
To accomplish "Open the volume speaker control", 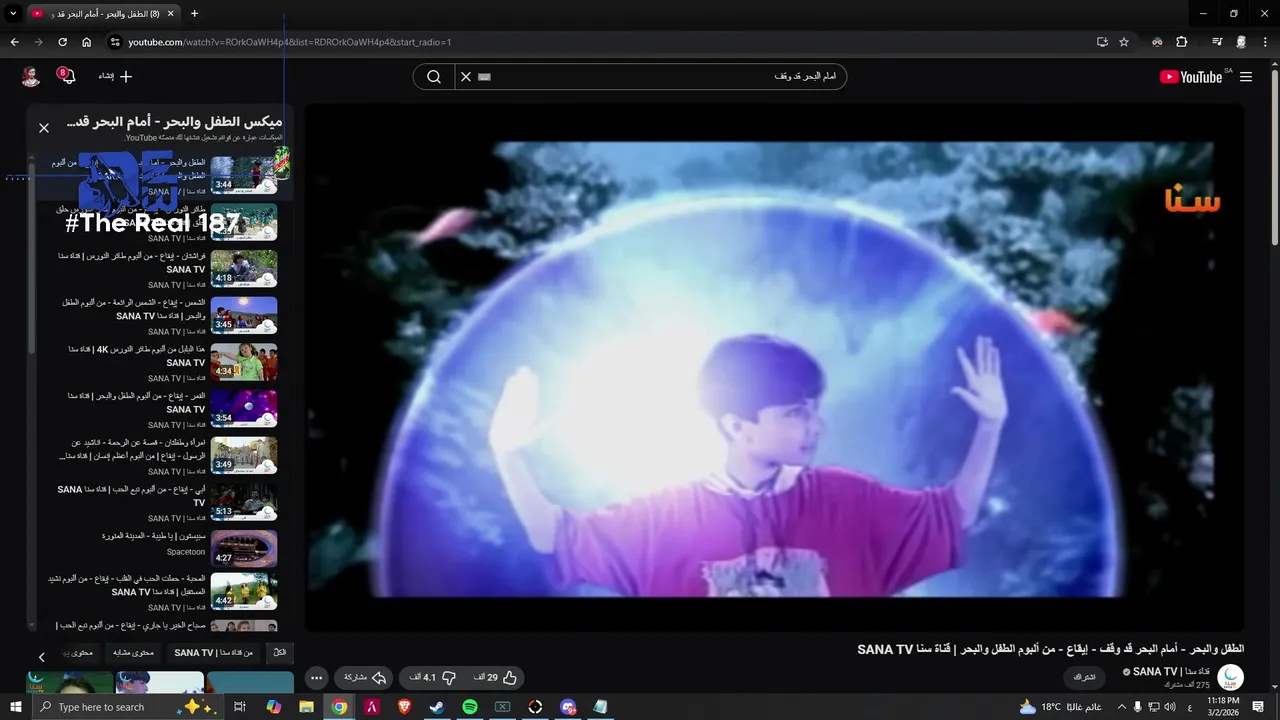I will [x=1170, y=707].
